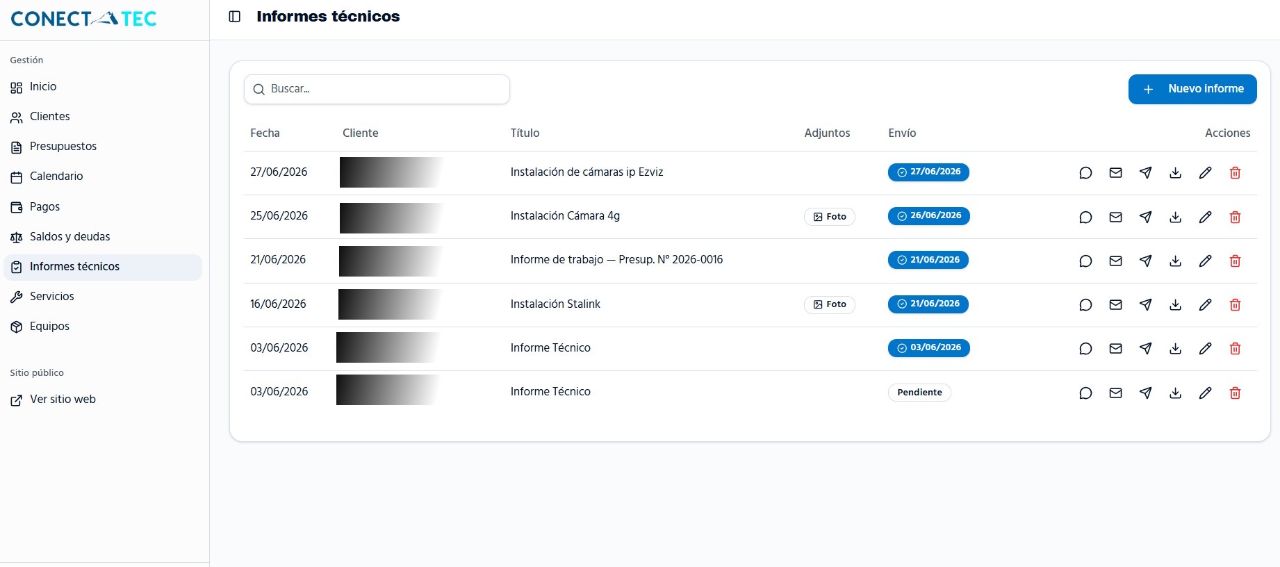The width and height of the screenshot is (1280, 567).
Task: Click the Adjuntos column header
Action: pyautogui.click(x=827, y=133)
